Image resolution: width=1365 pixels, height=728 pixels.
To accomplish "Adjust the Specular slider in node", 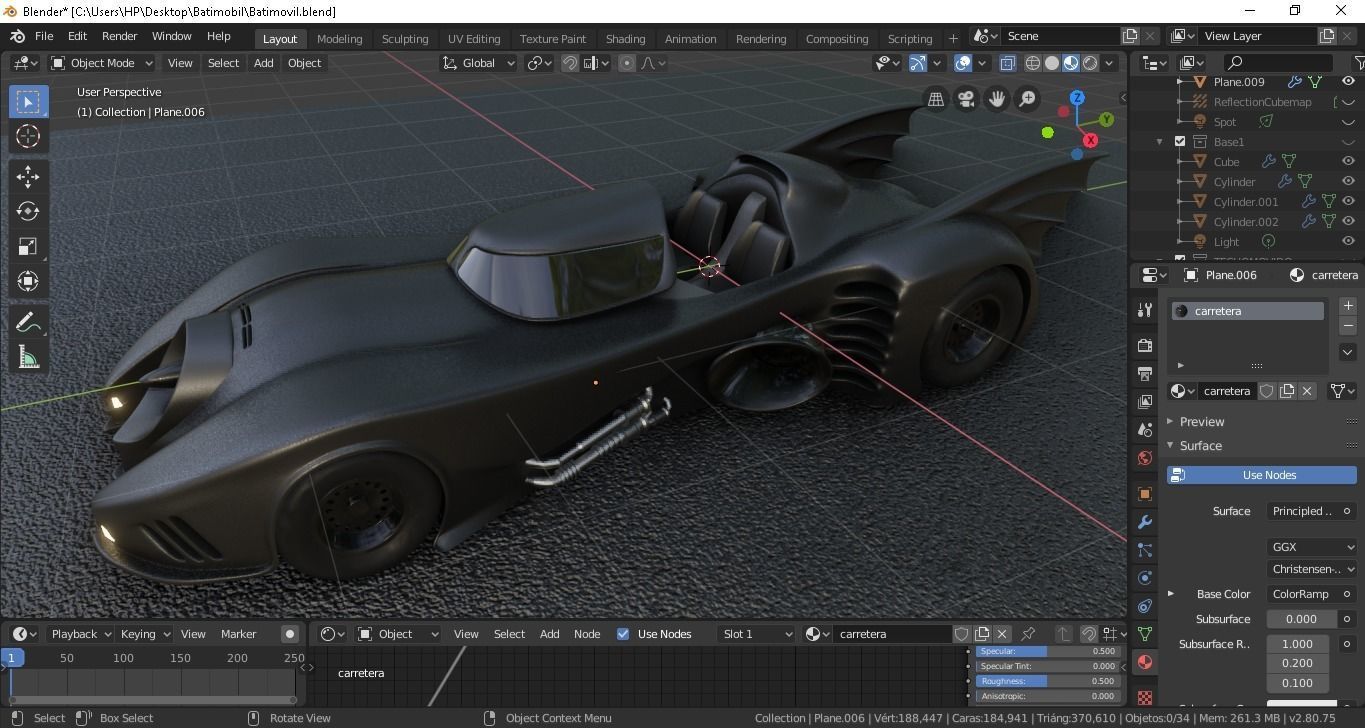I will coord(1047,651).
